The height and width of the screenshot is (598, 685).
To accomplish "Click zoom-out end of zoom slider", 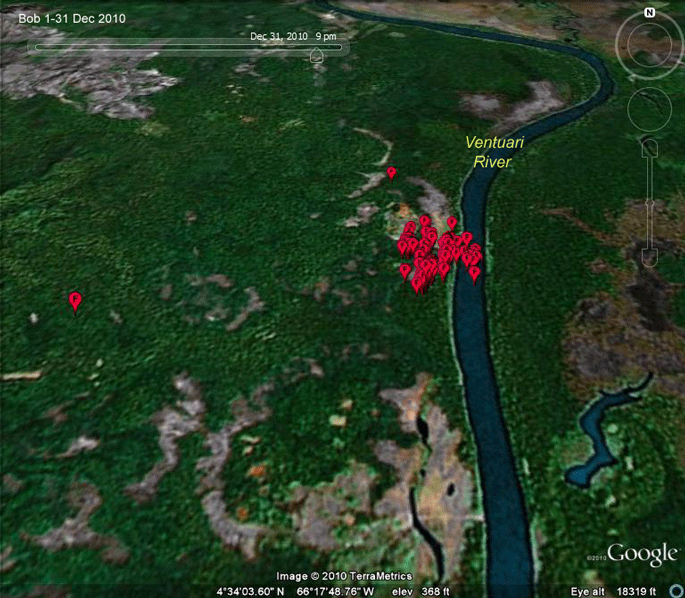I will 650,258.
